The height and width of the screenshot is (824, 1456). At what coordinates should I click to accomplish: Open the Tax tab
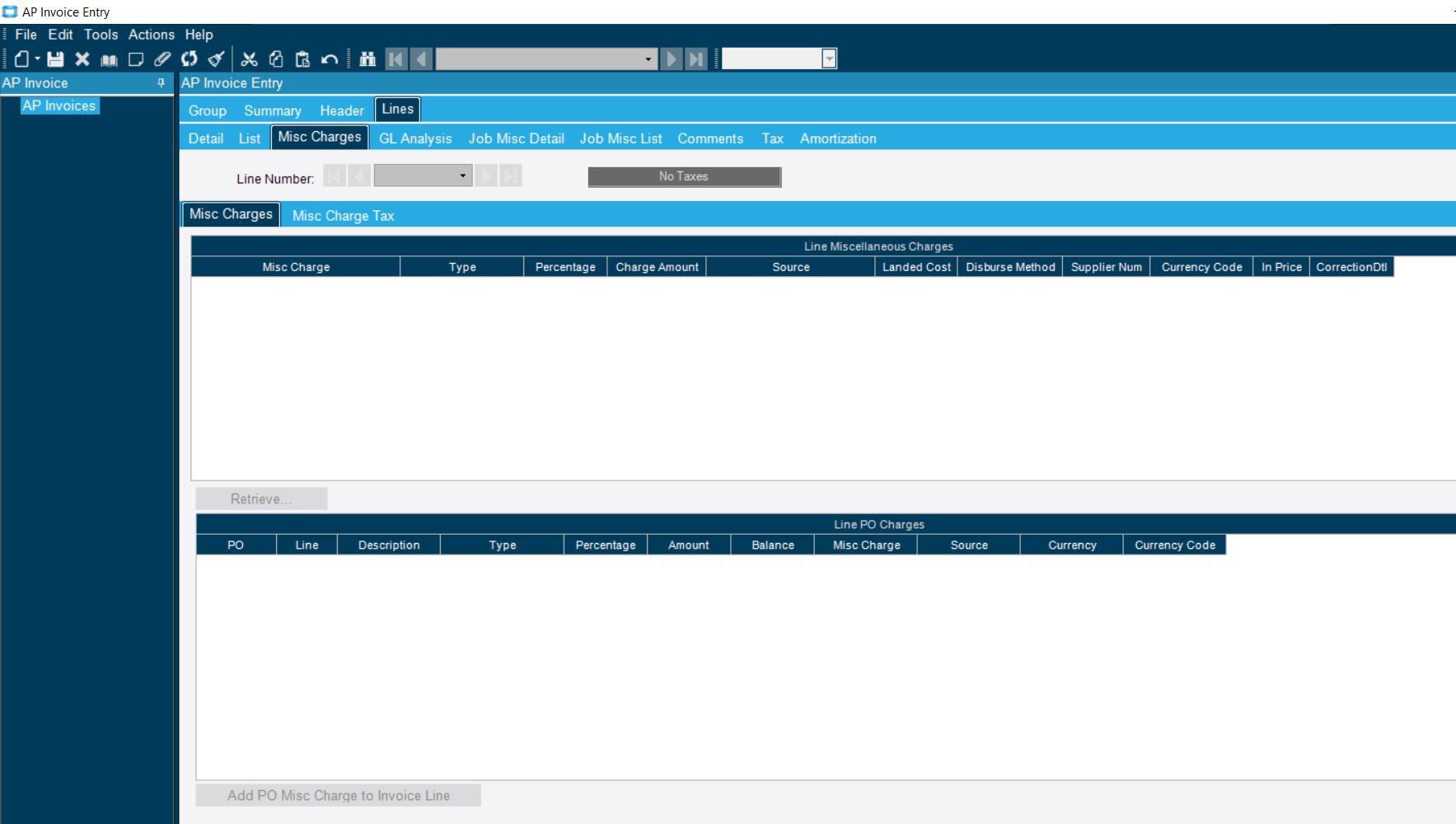point(772,138)
